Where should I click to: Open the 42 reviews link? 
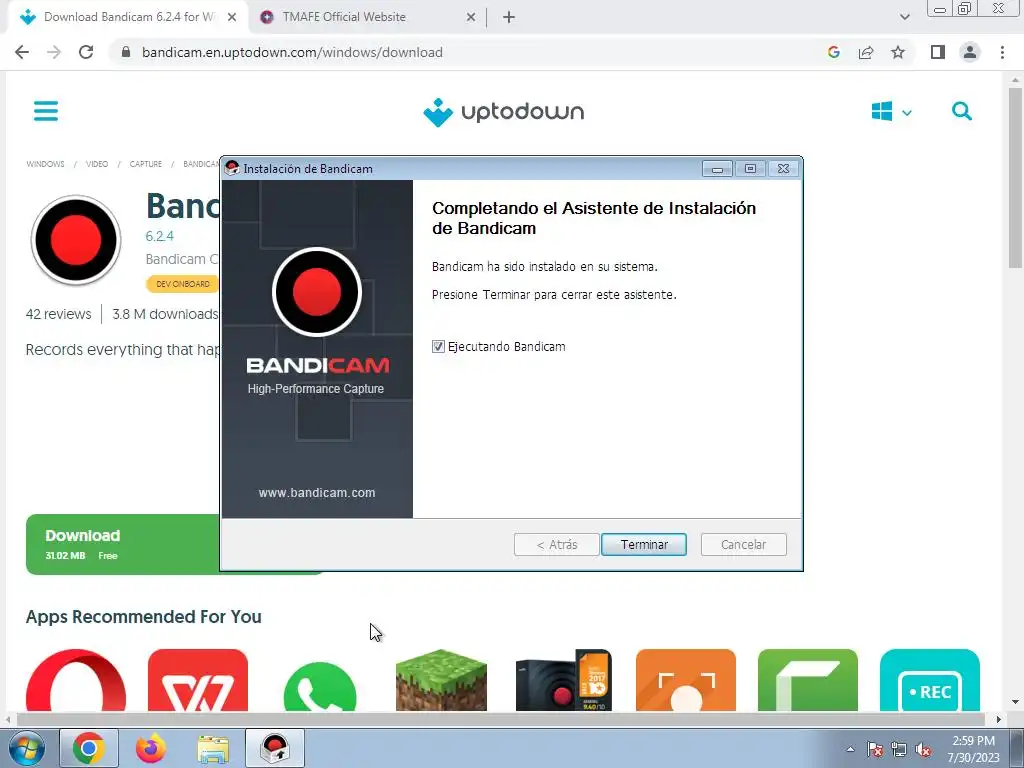[58, 314]
